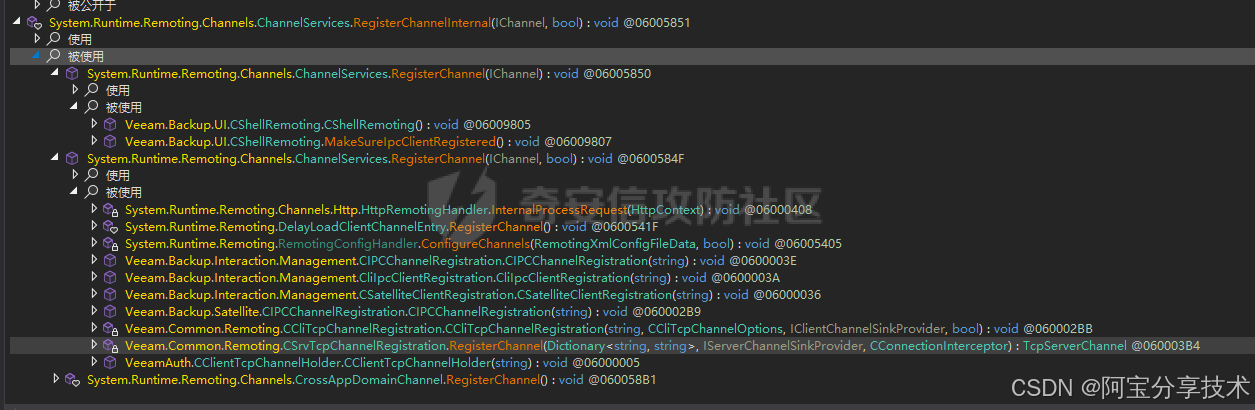This screenshot has height=410, width=1255.
Task: Select CClientTcpChannelHolder(string) @06000005 entry
Action: coord(382,362)
